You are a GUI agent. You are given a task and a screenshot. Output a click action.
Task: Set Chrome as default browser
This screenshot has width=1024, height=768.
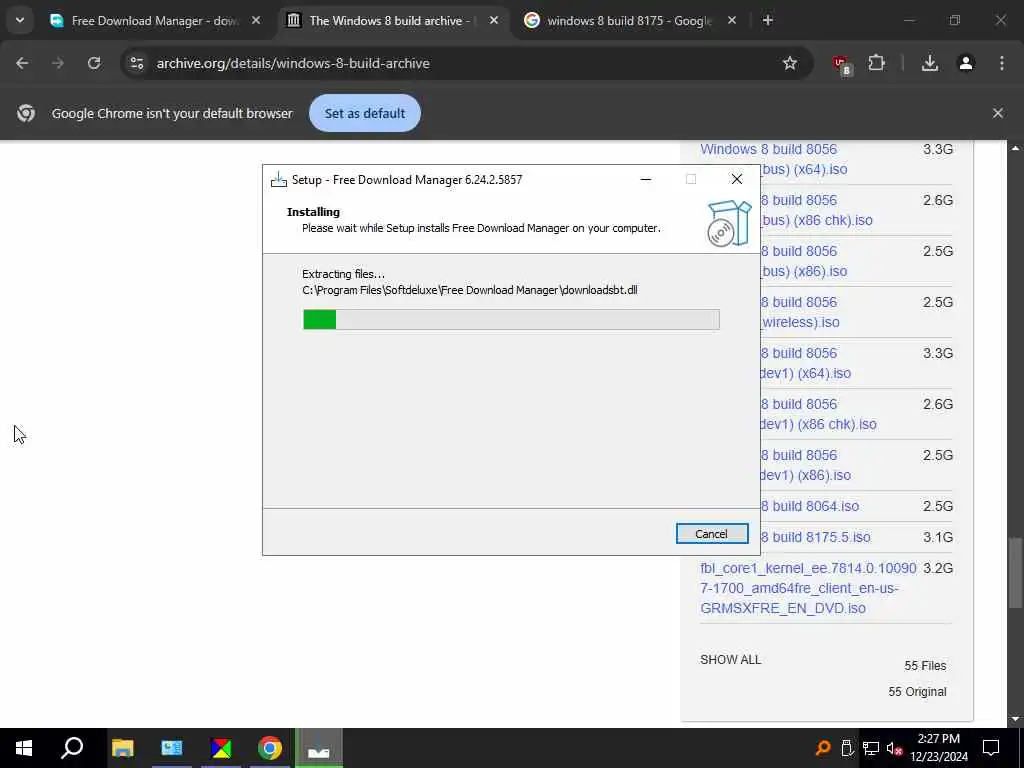coord(364,113)
